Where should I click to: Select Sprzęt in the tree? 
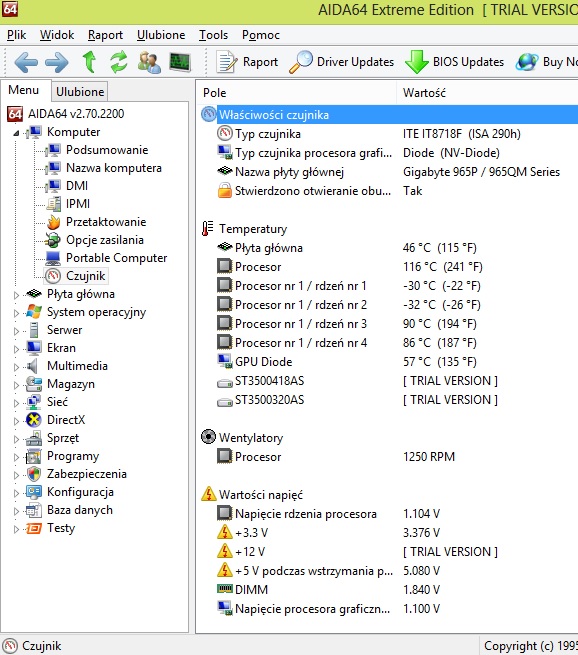pyautogui.click(x=63, y=438)
